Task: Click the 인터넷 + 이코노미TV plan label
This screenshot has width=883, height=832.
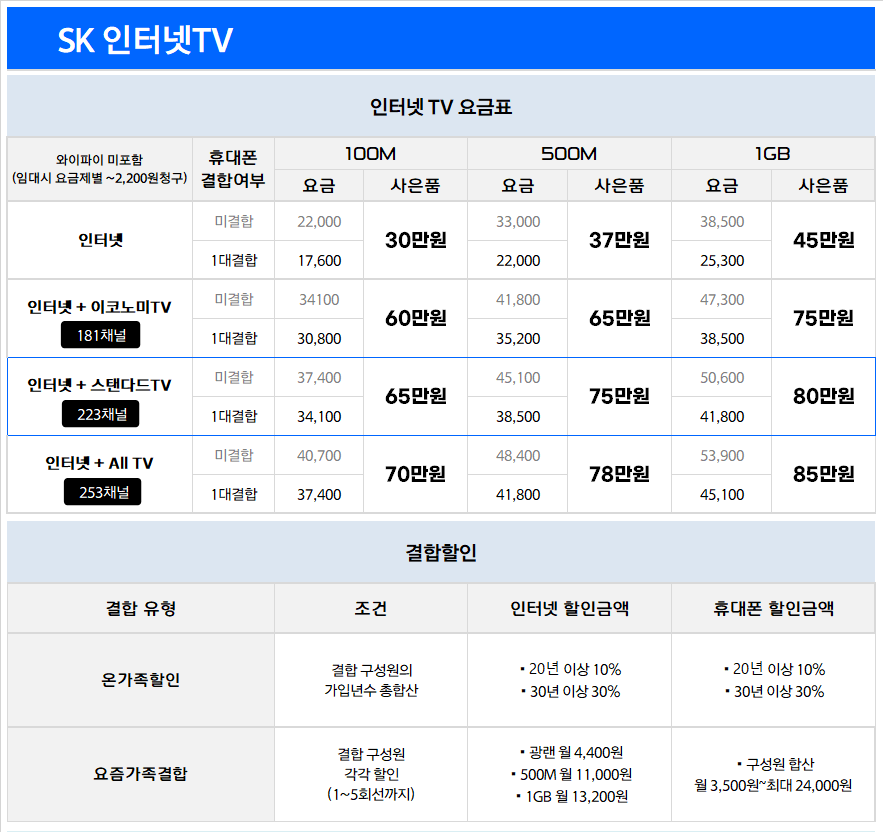Action: click(x=100, y=307)
